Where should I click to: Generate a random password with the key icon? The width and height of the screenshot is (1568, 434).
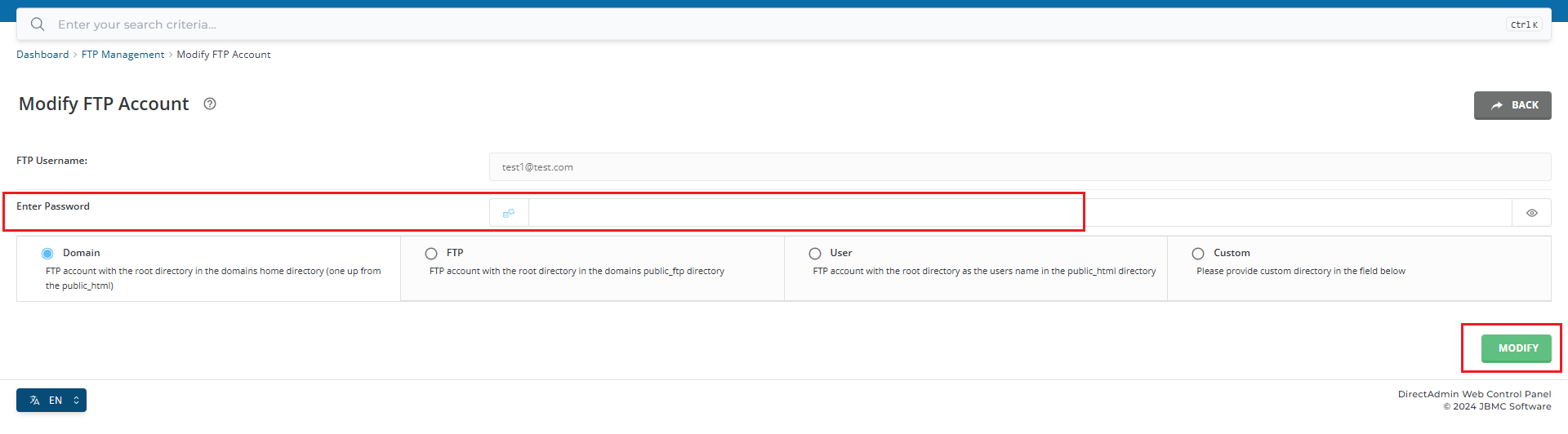point(509,213)
